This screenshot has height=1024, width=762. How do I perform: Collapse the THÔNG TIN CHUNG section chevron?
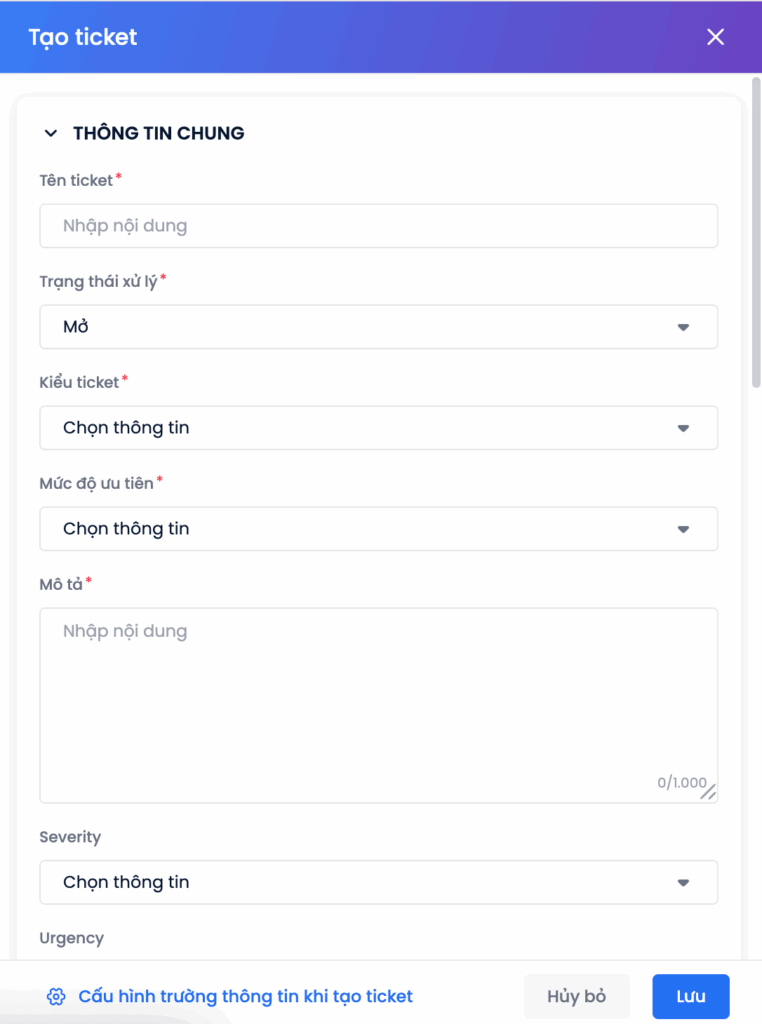(x=51, y=133)
